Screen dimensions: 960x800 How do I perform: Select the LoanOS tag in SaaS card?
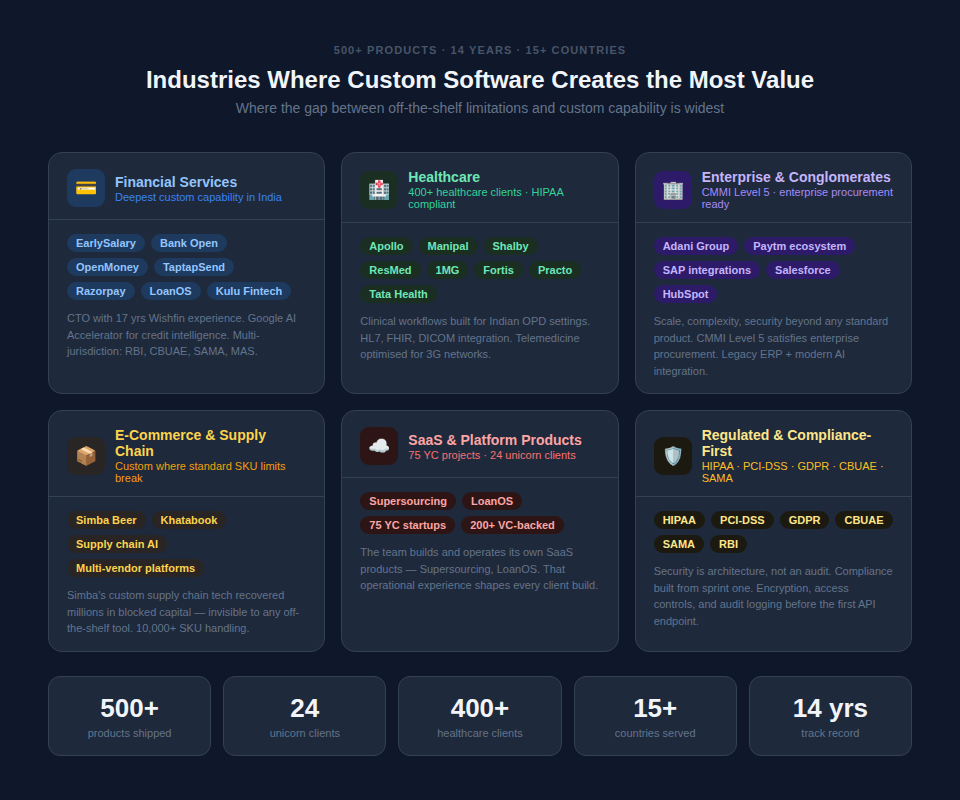pos(491,501)
